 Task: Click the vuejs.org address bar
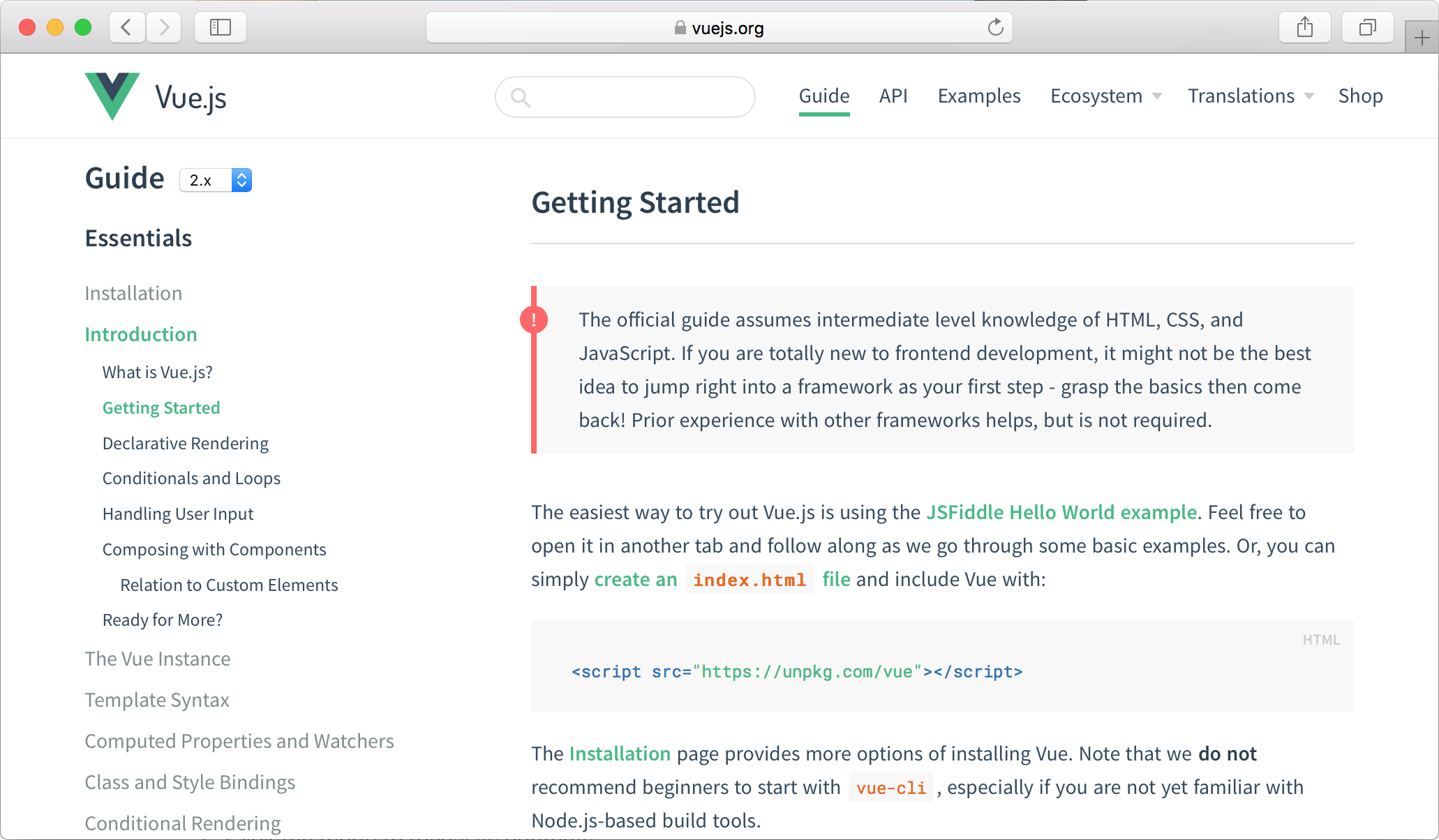719,27
